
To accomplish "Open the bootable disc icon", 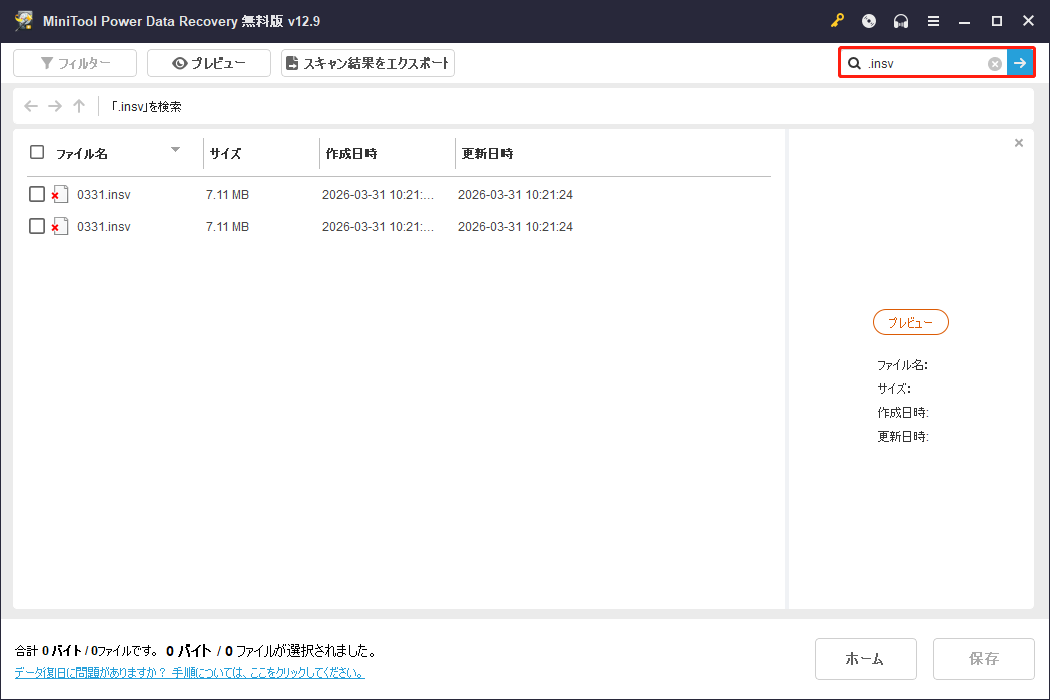I will (x=869, y=21).
